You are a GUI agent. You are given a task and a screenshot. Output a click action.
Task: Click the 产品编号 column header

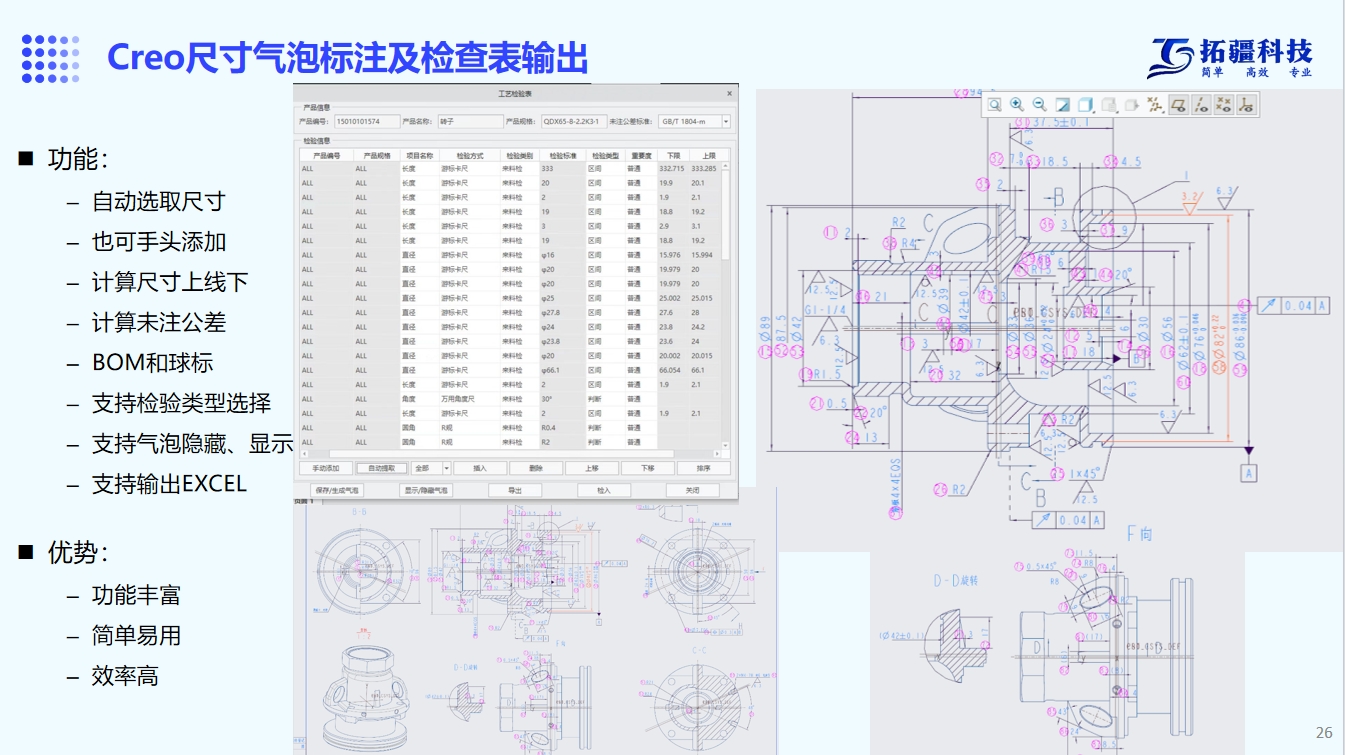pyautogui.click(x=326, y=156)
